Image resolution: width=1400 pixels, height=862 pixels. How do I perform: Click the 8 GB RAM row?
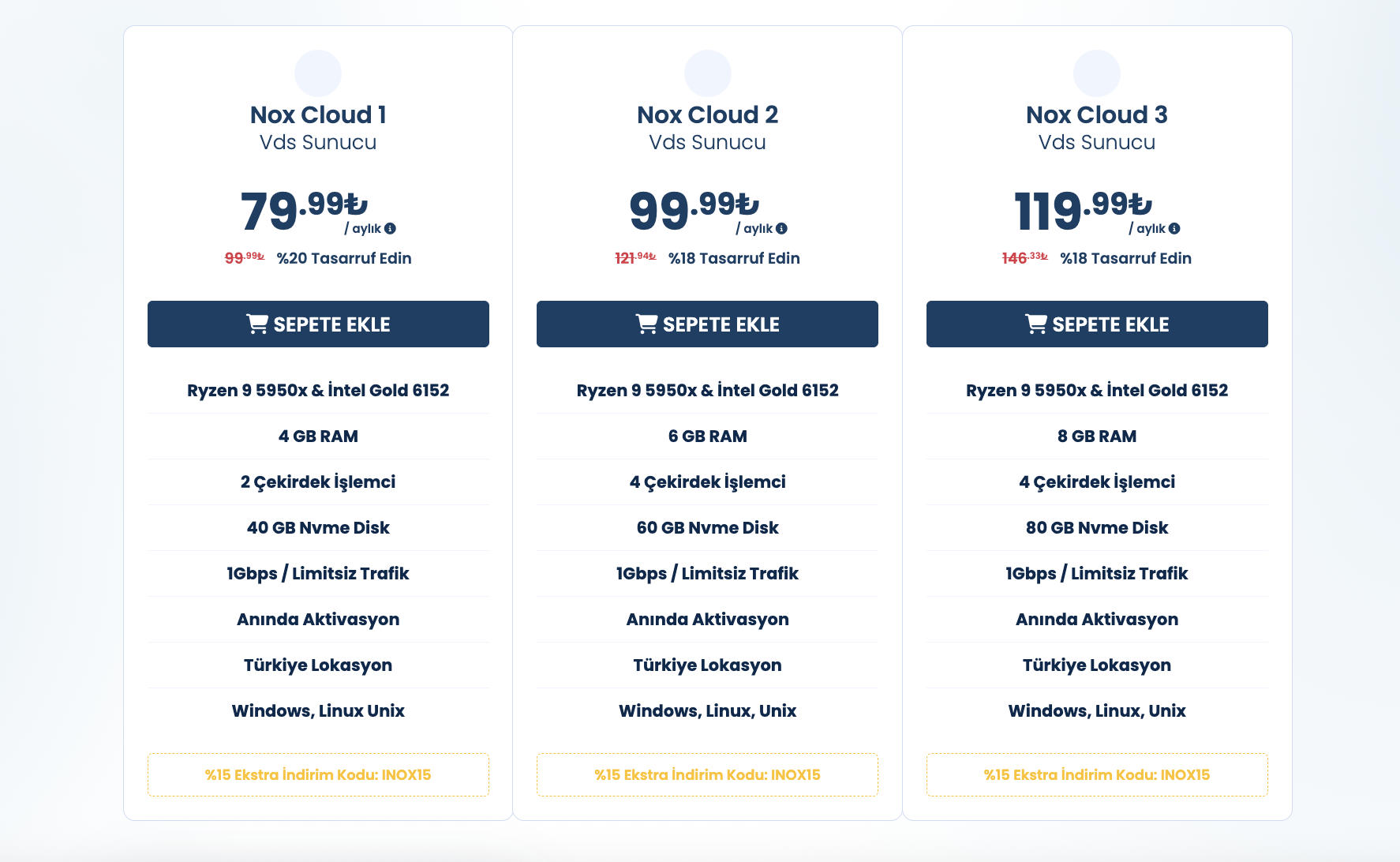click(1097, 437)
